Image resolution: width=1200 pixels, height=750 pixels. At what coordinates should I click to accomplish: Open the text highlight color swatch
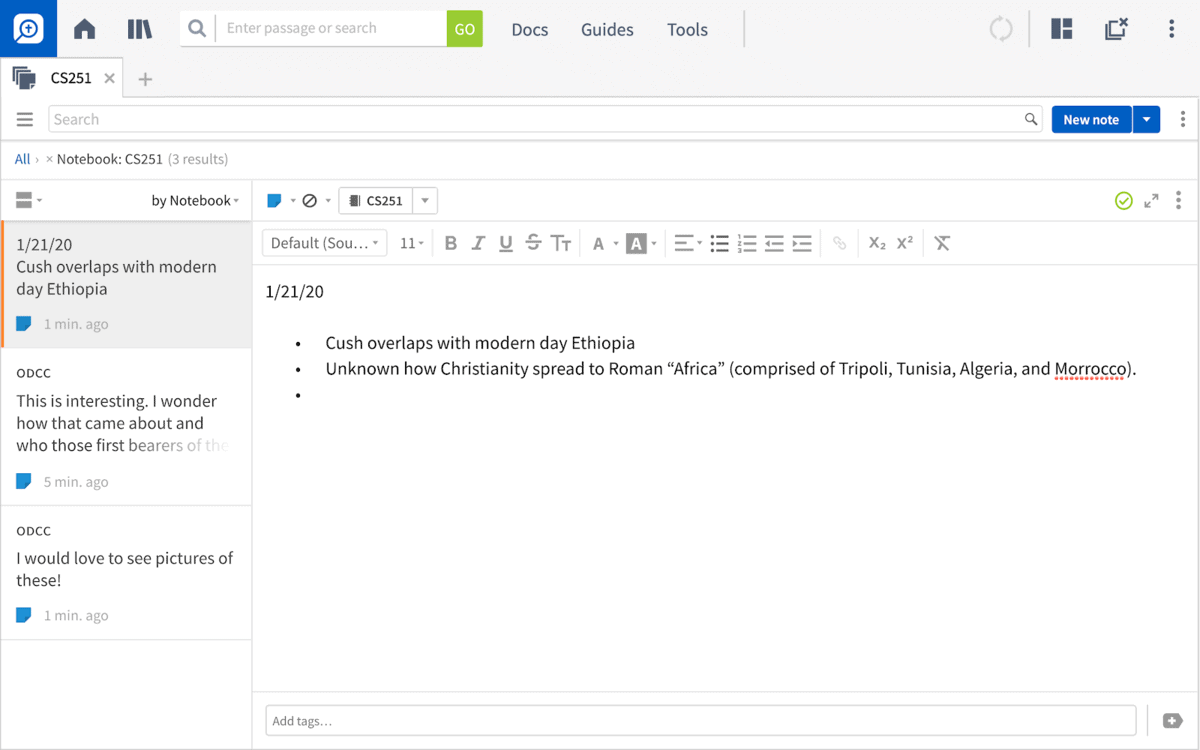pos(637,243)
